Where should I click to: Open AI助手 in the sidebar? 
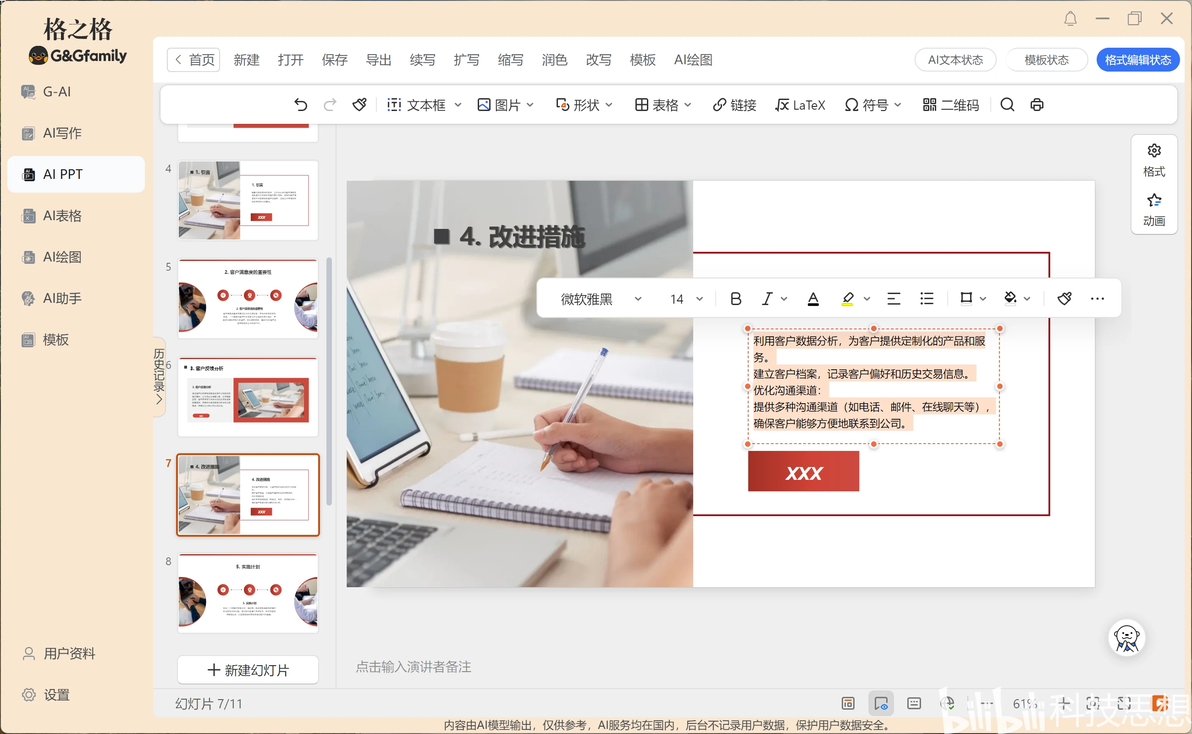point(76,299)
